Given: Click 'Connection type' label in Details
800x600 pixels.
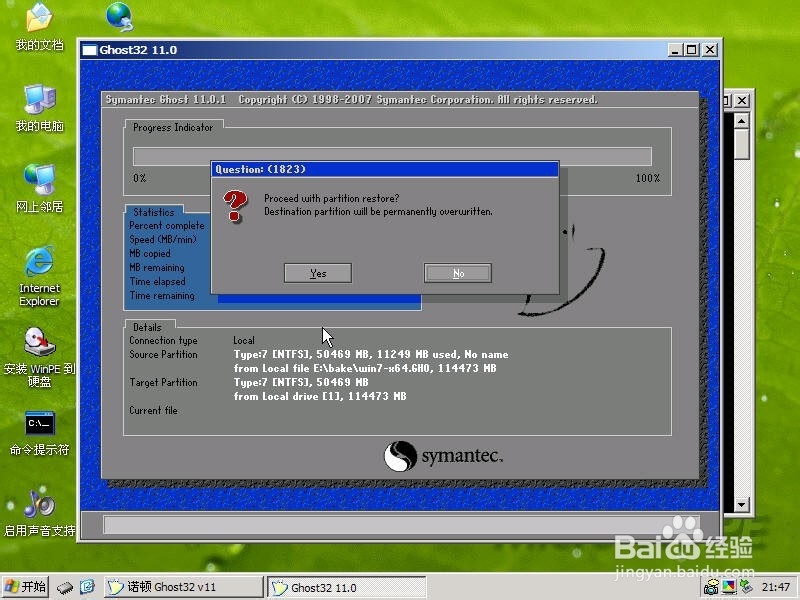Looking at the screenshot, I should click(163, 340).
